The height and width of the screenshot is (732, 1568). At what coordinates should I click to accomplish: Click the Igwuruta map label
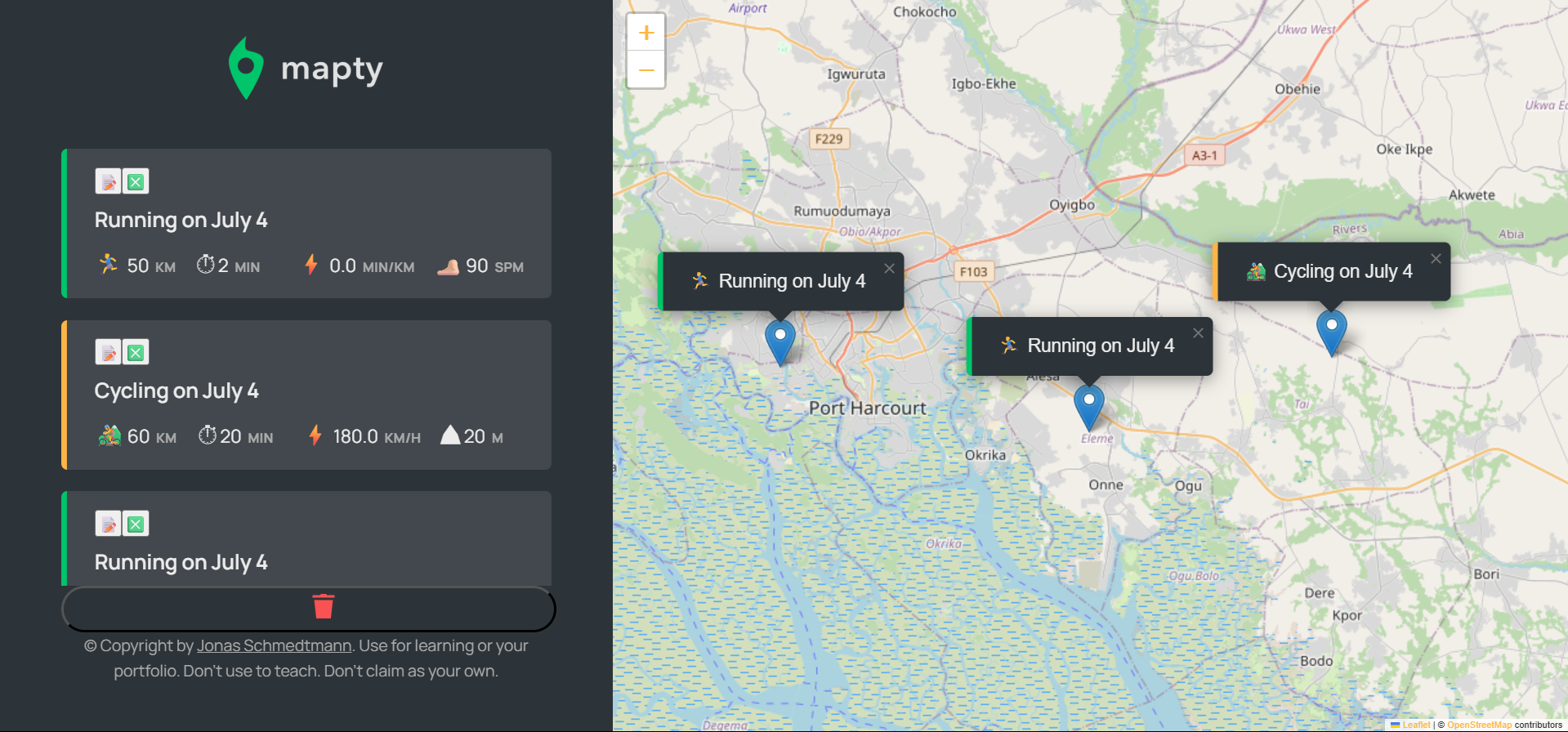coord(855,74)
